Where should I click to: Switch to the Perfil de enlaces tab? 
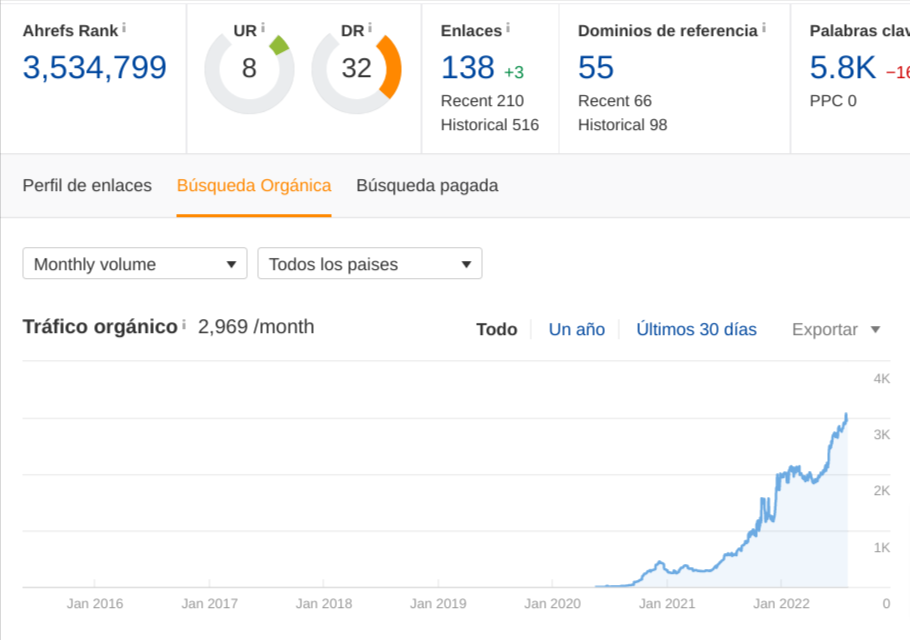point(87,186)
